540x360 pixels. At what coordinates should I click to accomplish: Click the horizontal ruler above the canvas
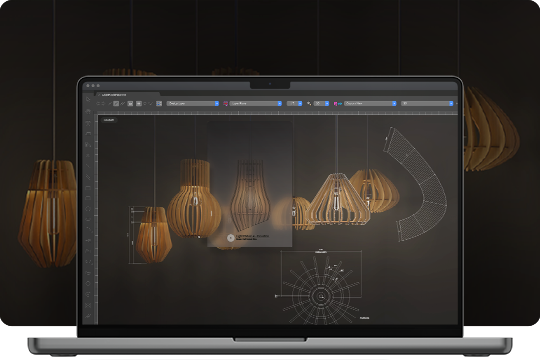coord(277,113)
